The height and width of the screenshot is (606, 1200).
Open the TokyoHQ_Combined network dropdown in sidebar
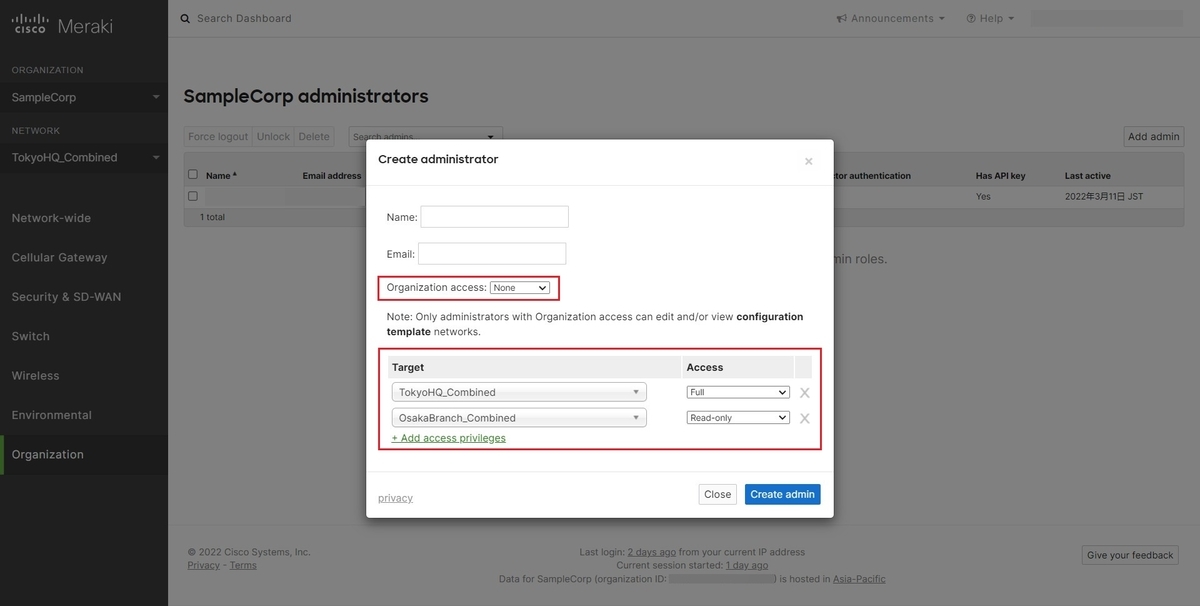[84, 157]
